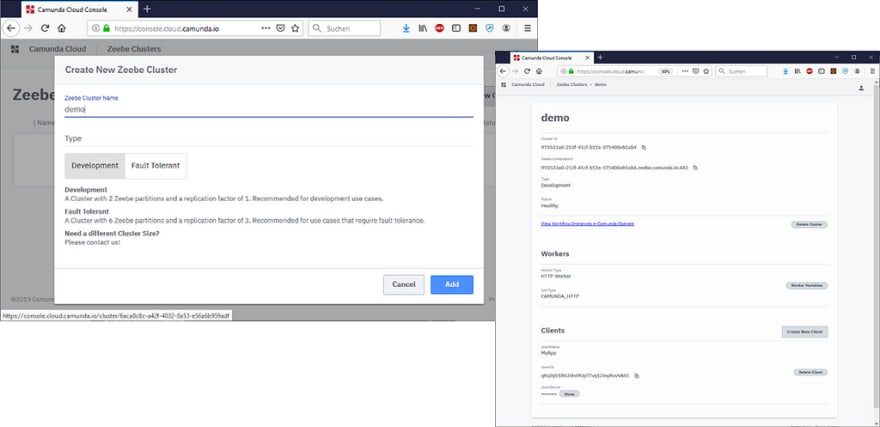Open library icon in left browser toolbar
The image size is (880, 427).
423,28
